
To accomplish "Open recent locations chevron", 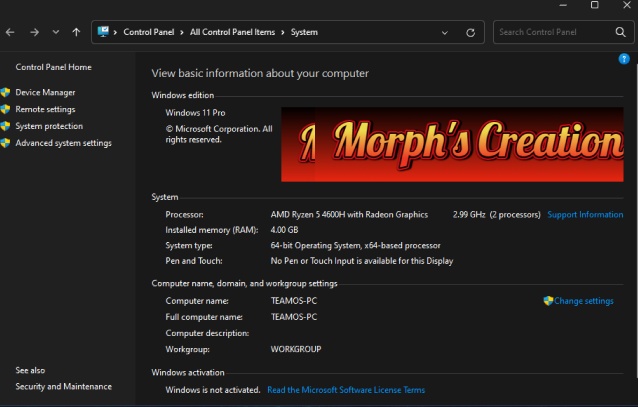I will click(x=56, y=32).
